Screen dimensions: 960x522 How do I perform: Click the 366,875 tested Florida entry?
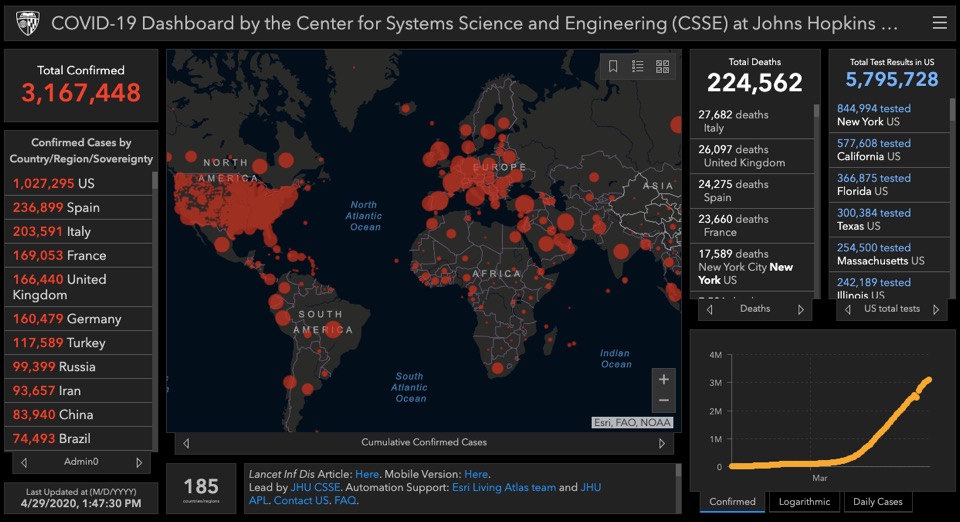[x=889, y=185]
